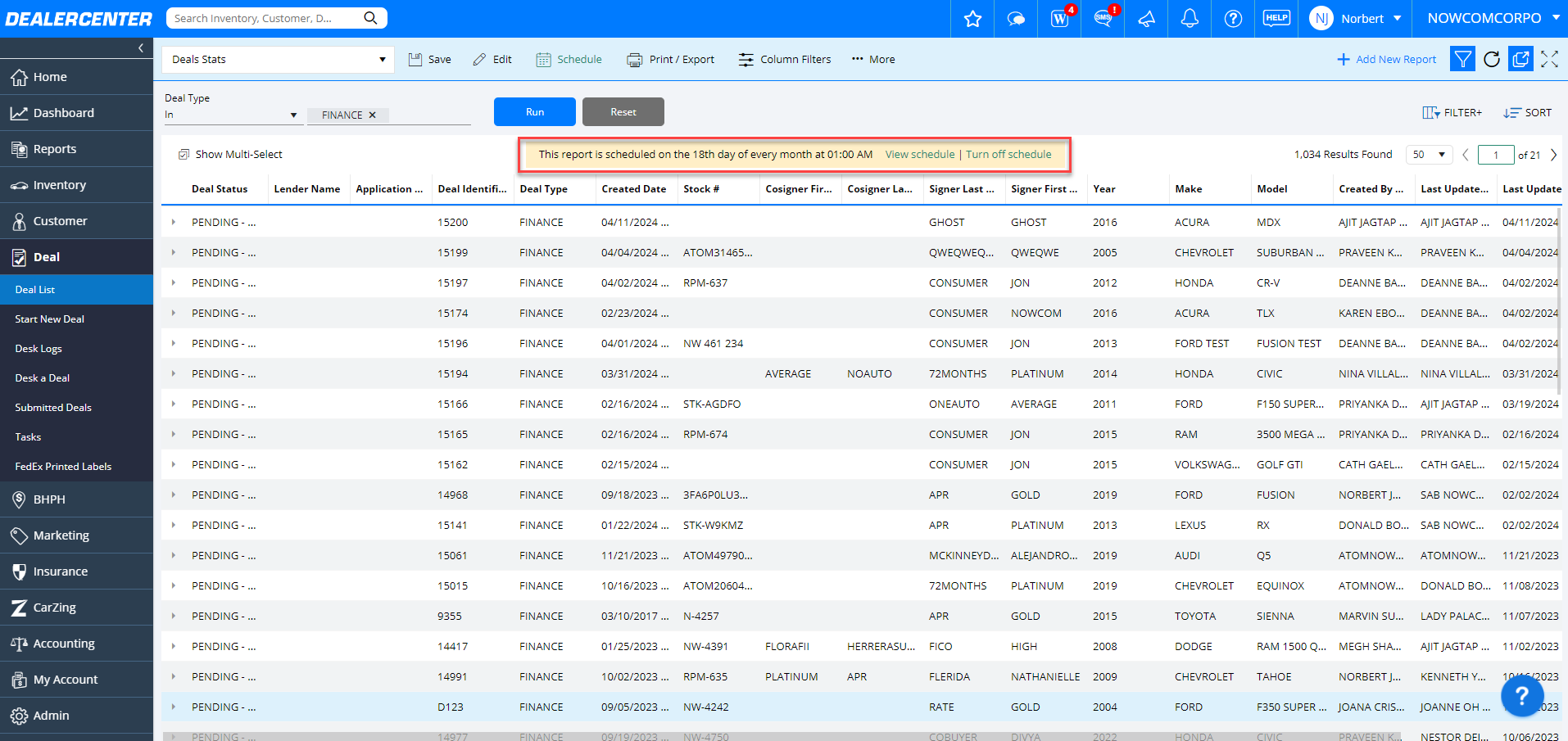Open Start New Deal submenu item
This screenshot has height=741, width=1568.
[76, 319]
